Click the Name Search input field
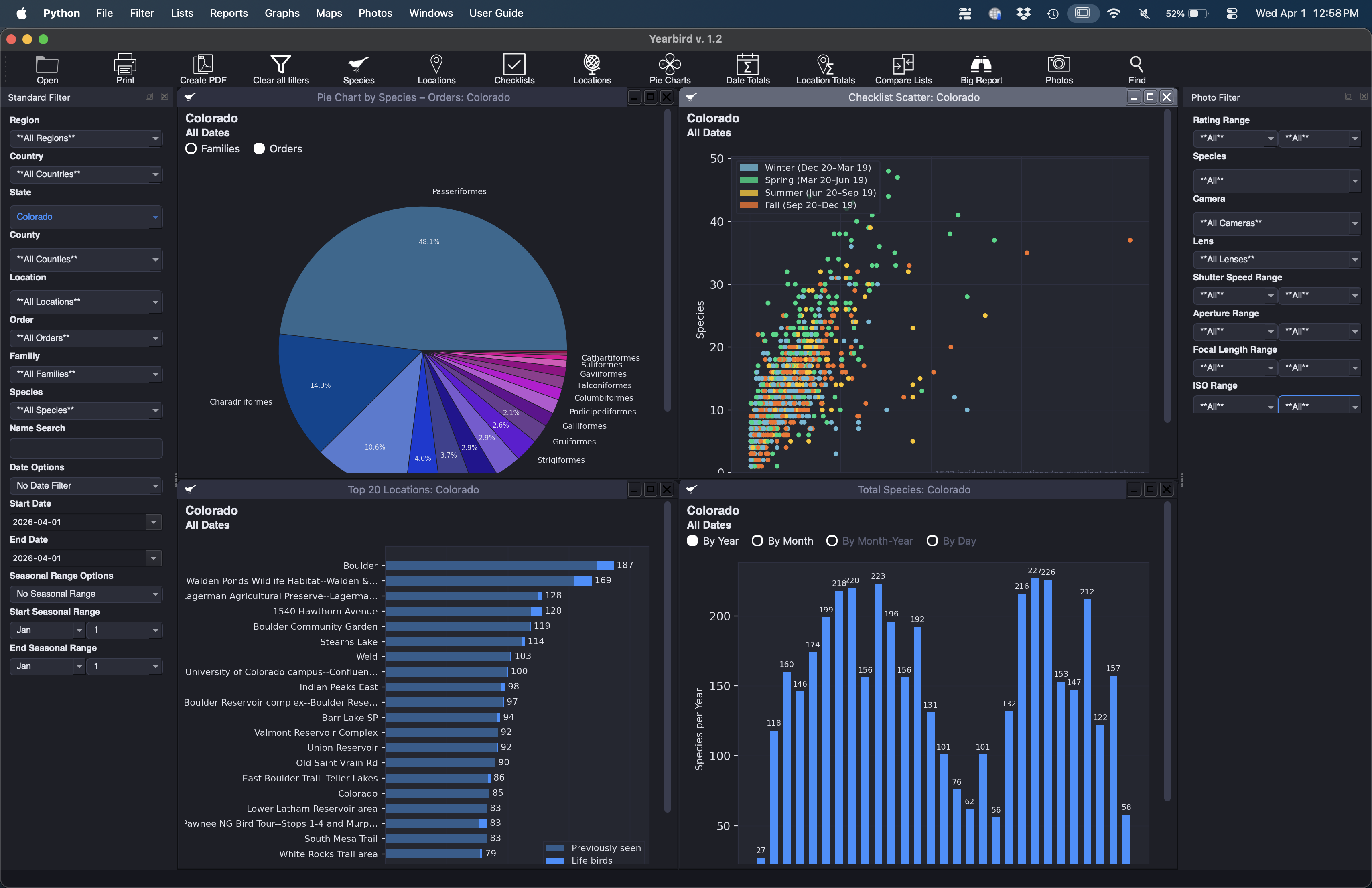1372x888 pixels. coord(85,448)
